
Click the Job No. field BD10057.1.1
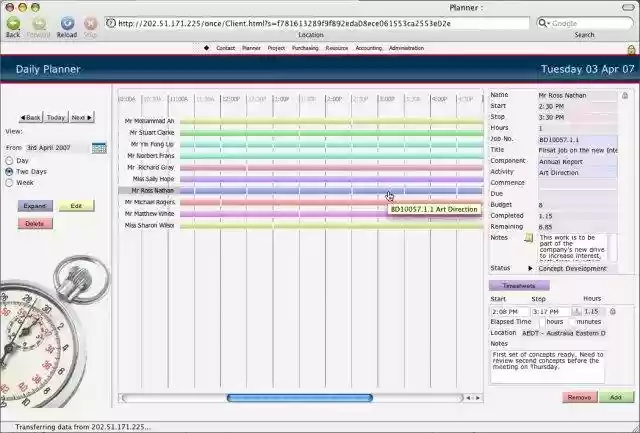click(577, 140)
